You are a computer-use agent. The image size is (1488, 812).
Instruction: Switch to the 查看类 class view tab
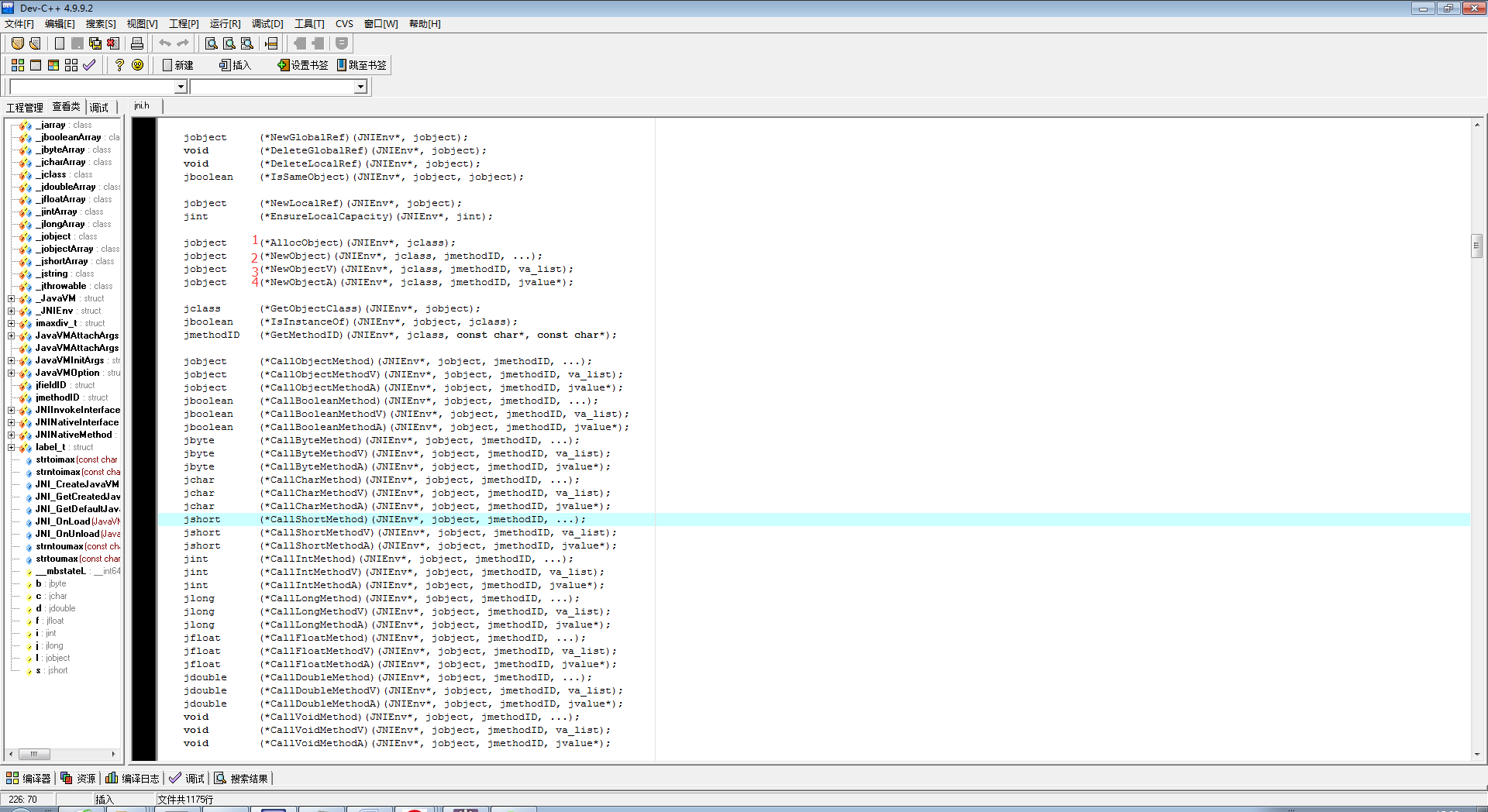coord(66,107)
